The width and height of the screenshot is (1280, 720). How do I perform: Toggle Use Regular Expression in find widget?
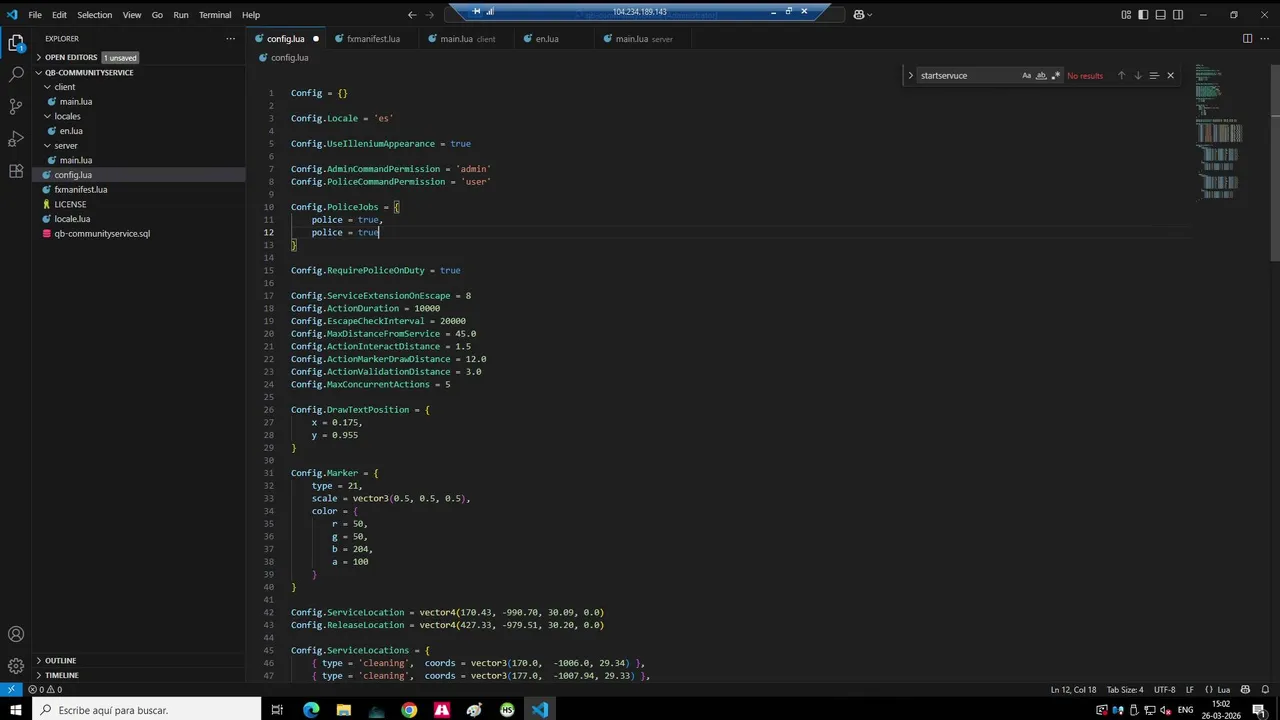point(1055,76)
